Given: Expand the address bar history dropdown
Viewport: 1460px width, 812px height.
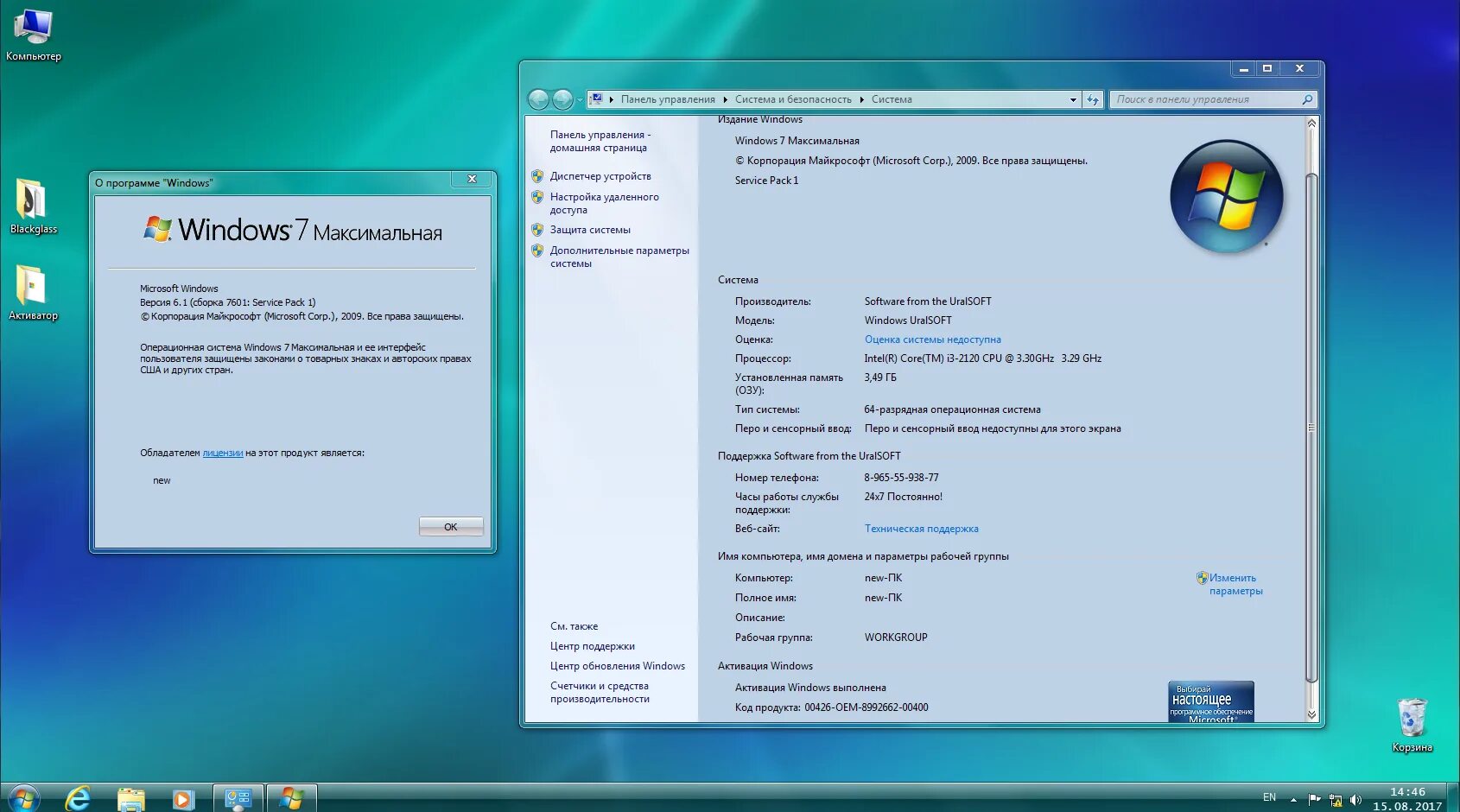Looking at the screenshot, I should click(1073, 99).
